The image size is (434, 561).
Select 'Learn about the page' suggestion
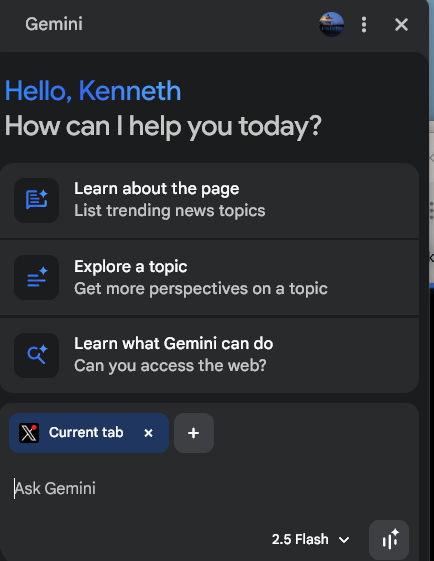click(x=209, y=200)
